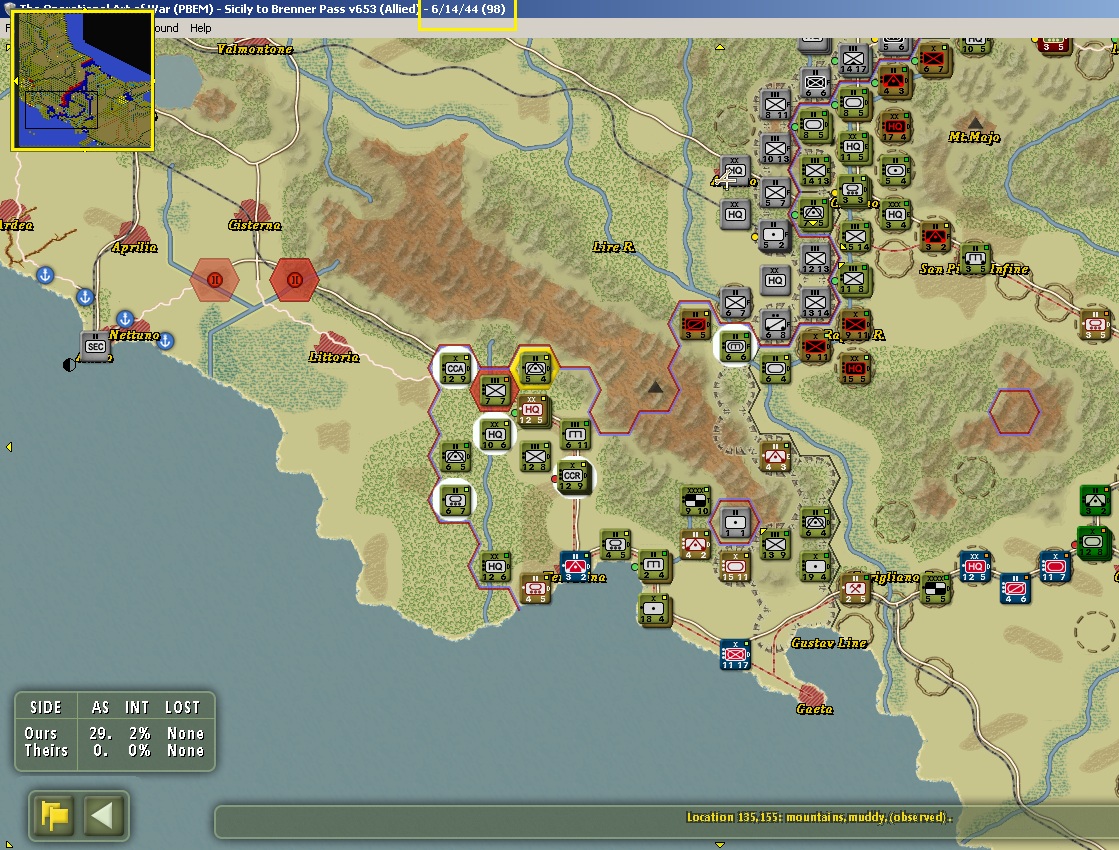This screenshot has height=850, width=1119.
Task: Click the "Ours" row label in side table
Action: click(40, 734)
